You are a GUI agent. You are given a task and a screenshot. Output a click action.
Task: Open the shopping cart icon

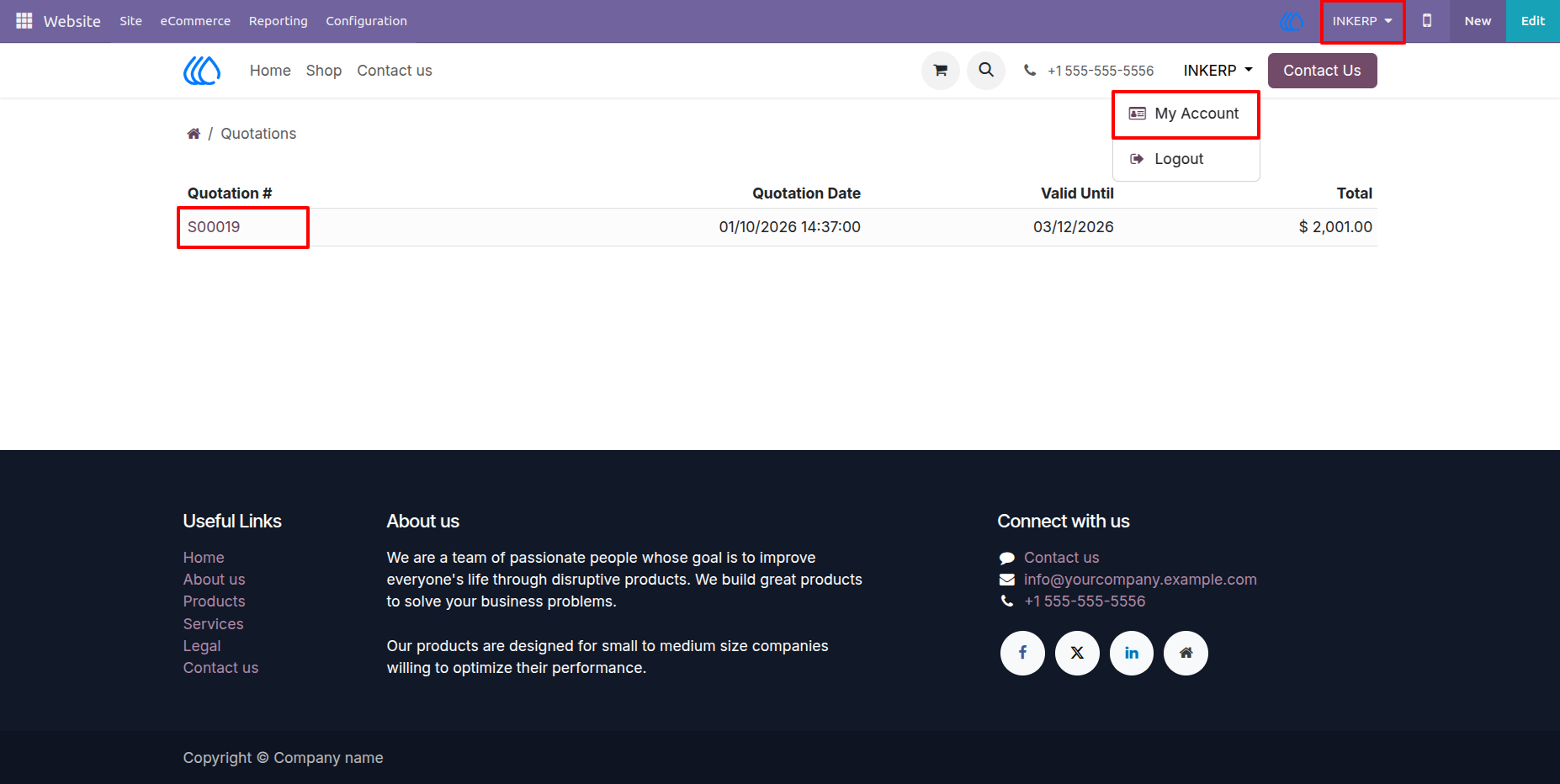pyautogui.click(x=941, y=71)
